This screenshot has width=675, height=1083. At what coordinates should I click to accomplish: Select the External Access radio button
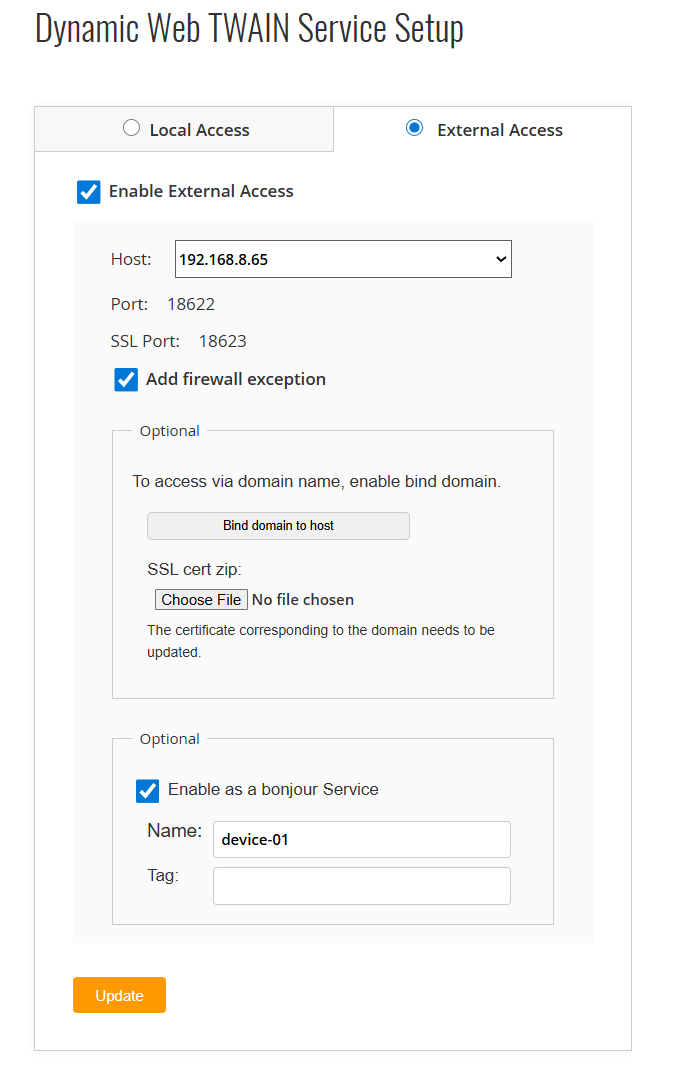(x=414, y=128)
